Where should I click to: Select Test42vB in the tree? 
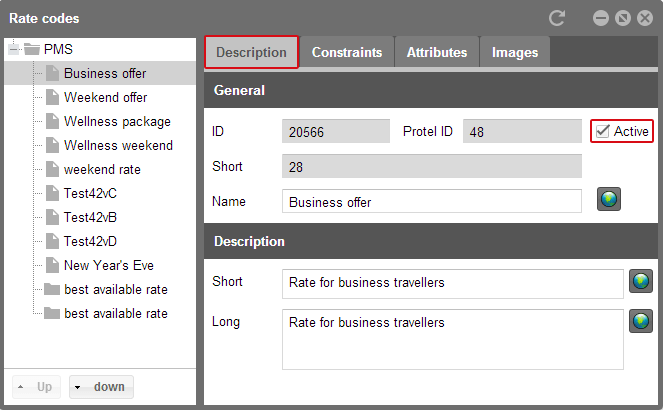coord(90,217)
